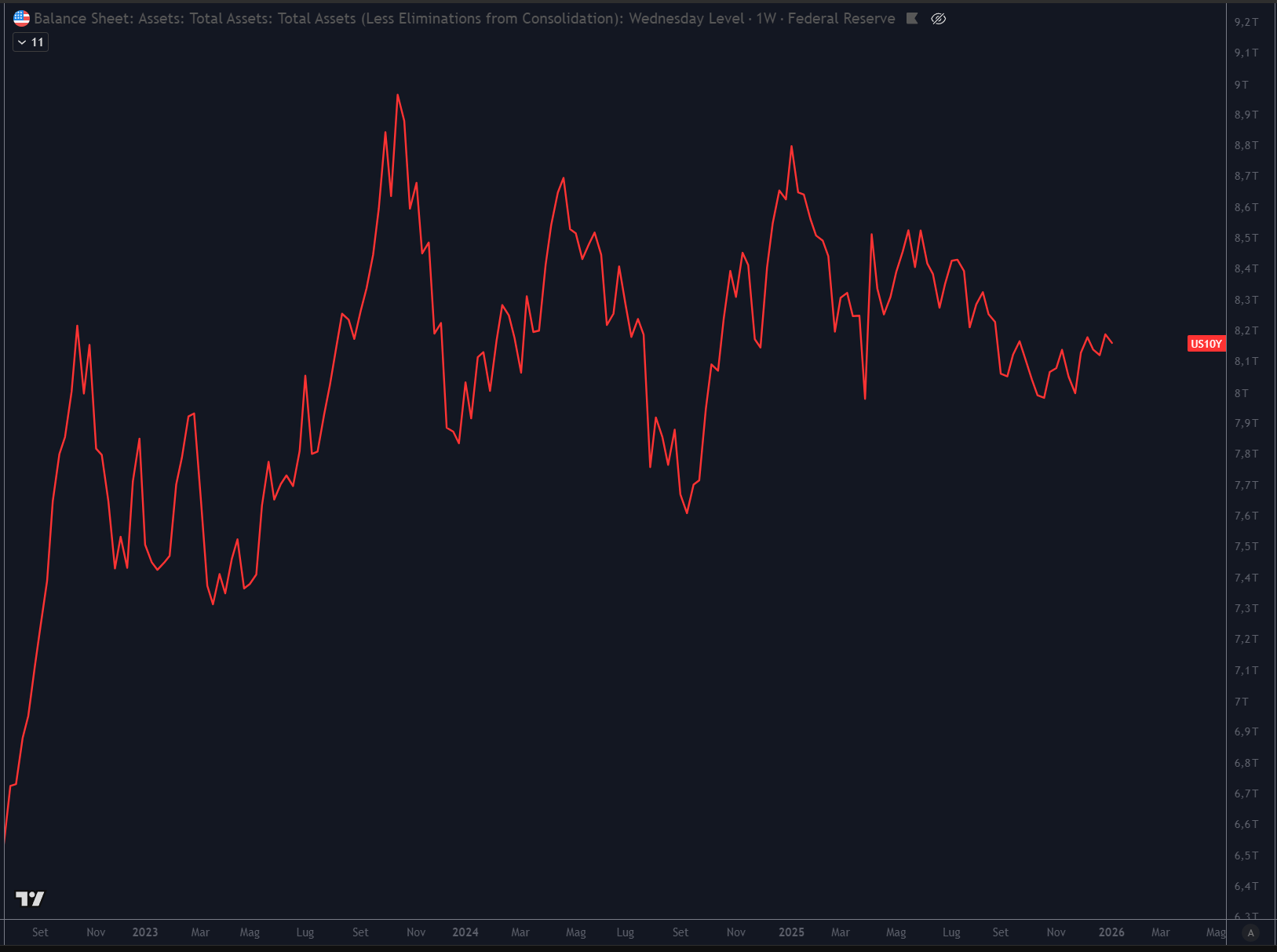Click the TradingView logo in the chart corner

click(x=30, y=899)
